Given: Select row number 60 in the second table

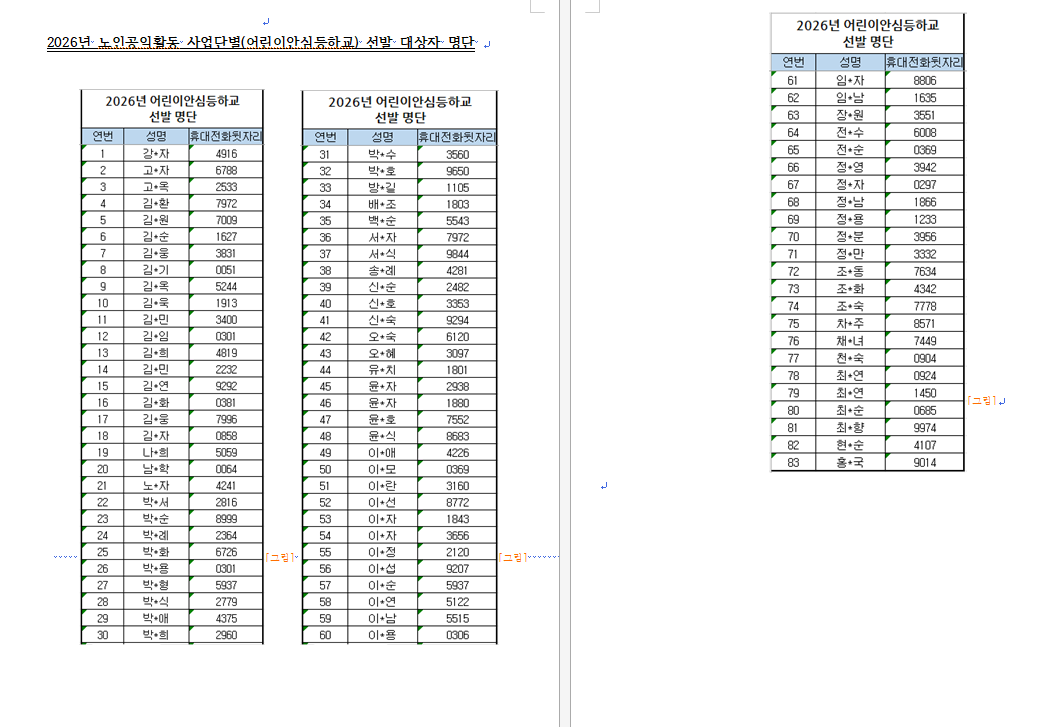Looking at the screenshot, I should (x=324, y=635).
